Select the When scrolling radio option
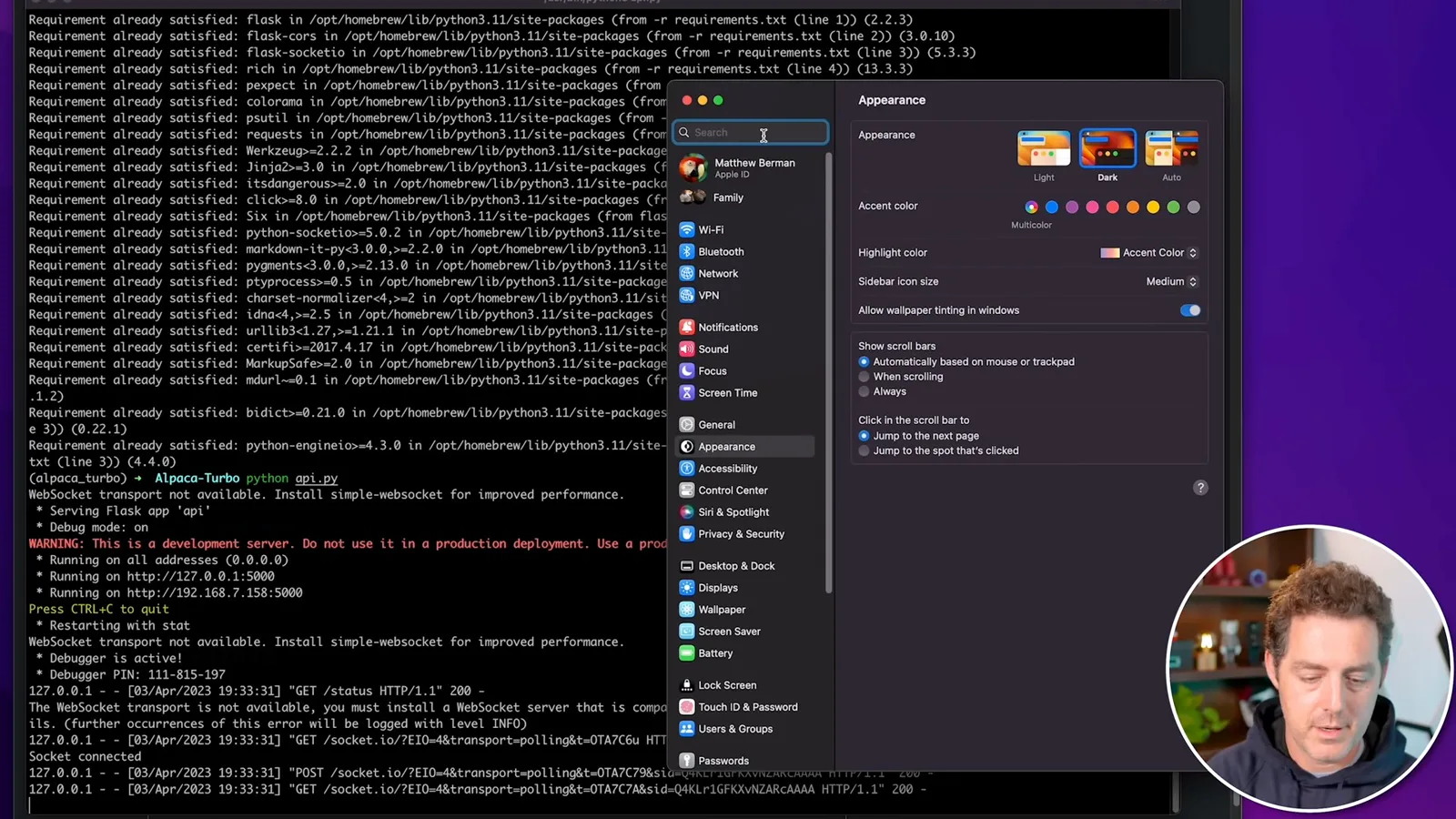The image size is (1456, 819). pos(864,377)
